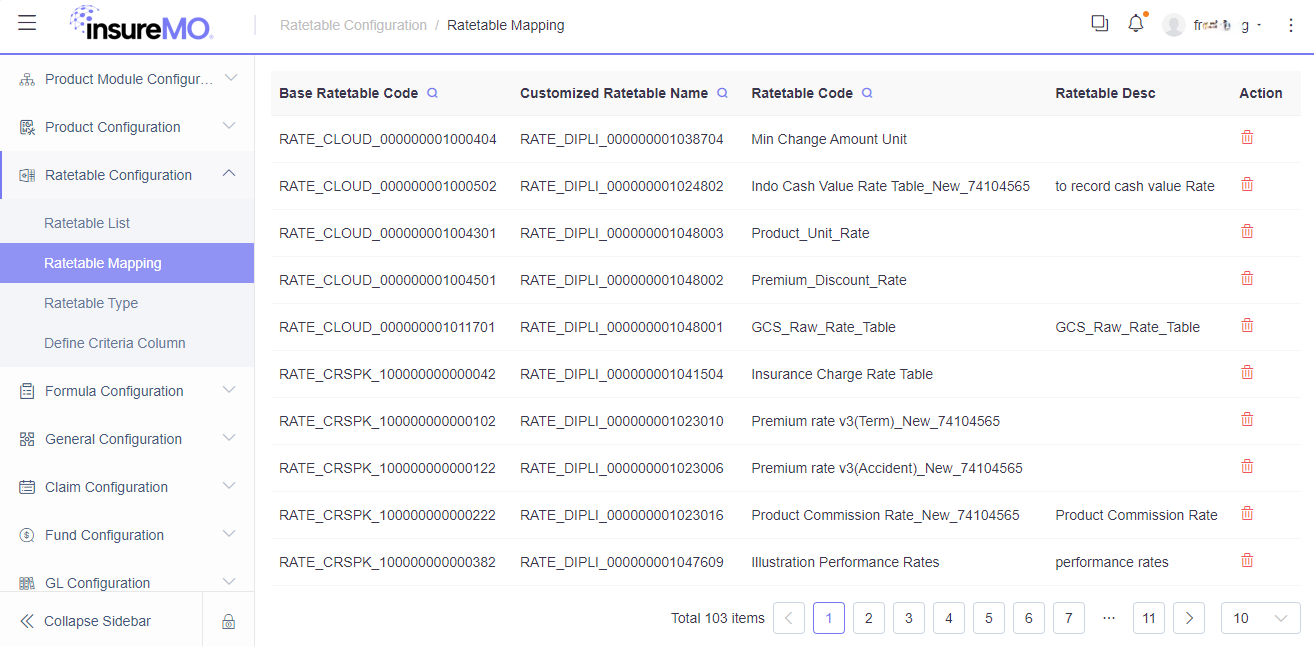Click the Ratetable Desc column header
The height and width of the screenshot is (646, 1314).
tap(1105, 93)
